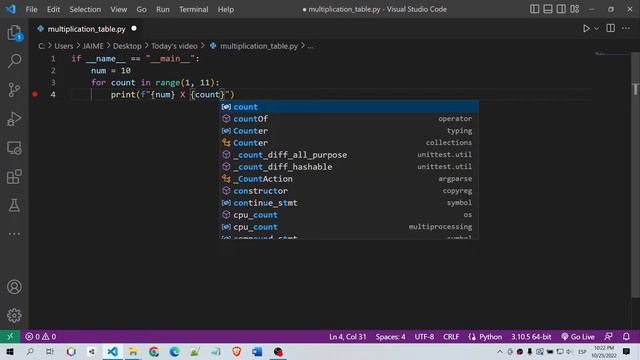Select 'continue_stmt' symbol suggestion
The height and width of the screenshot is (360, 640).
[x=349, y=203]
